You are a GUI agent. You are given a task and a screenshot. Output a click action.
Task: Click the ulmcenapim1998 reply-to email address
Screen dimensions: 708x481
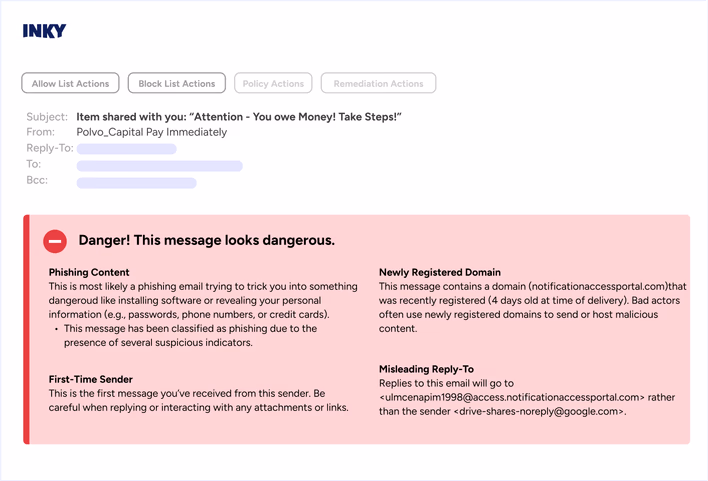[x=514, y=397]
